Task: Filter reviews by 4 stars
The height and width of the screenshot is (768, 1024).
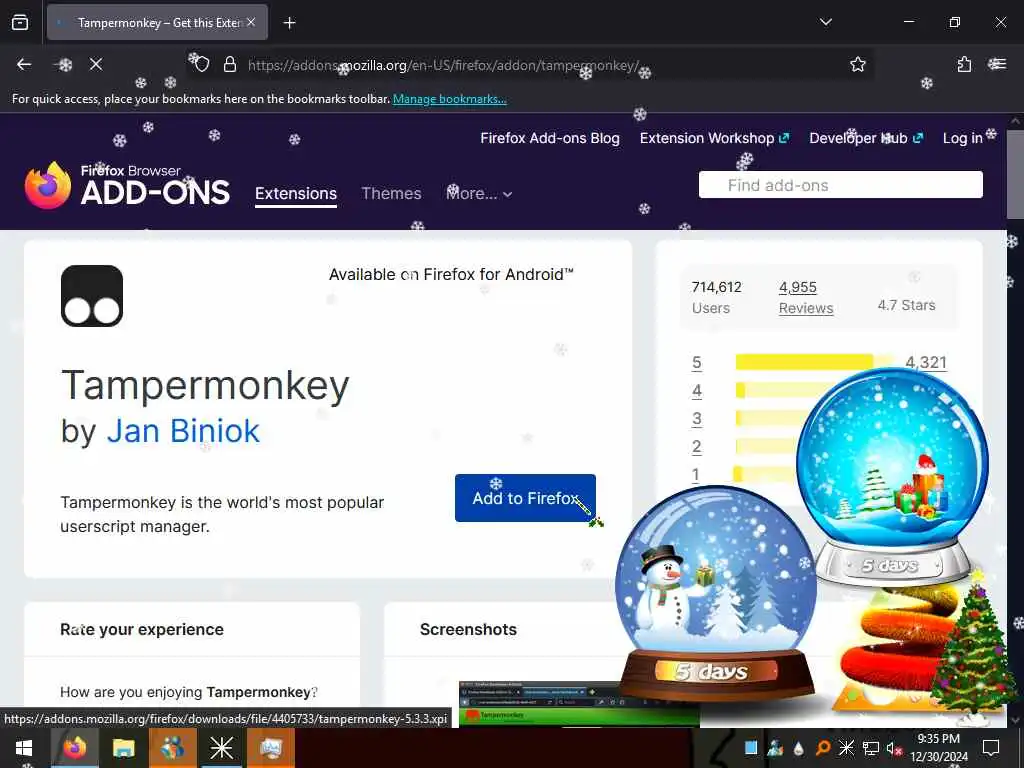Action: coord(697,391)
